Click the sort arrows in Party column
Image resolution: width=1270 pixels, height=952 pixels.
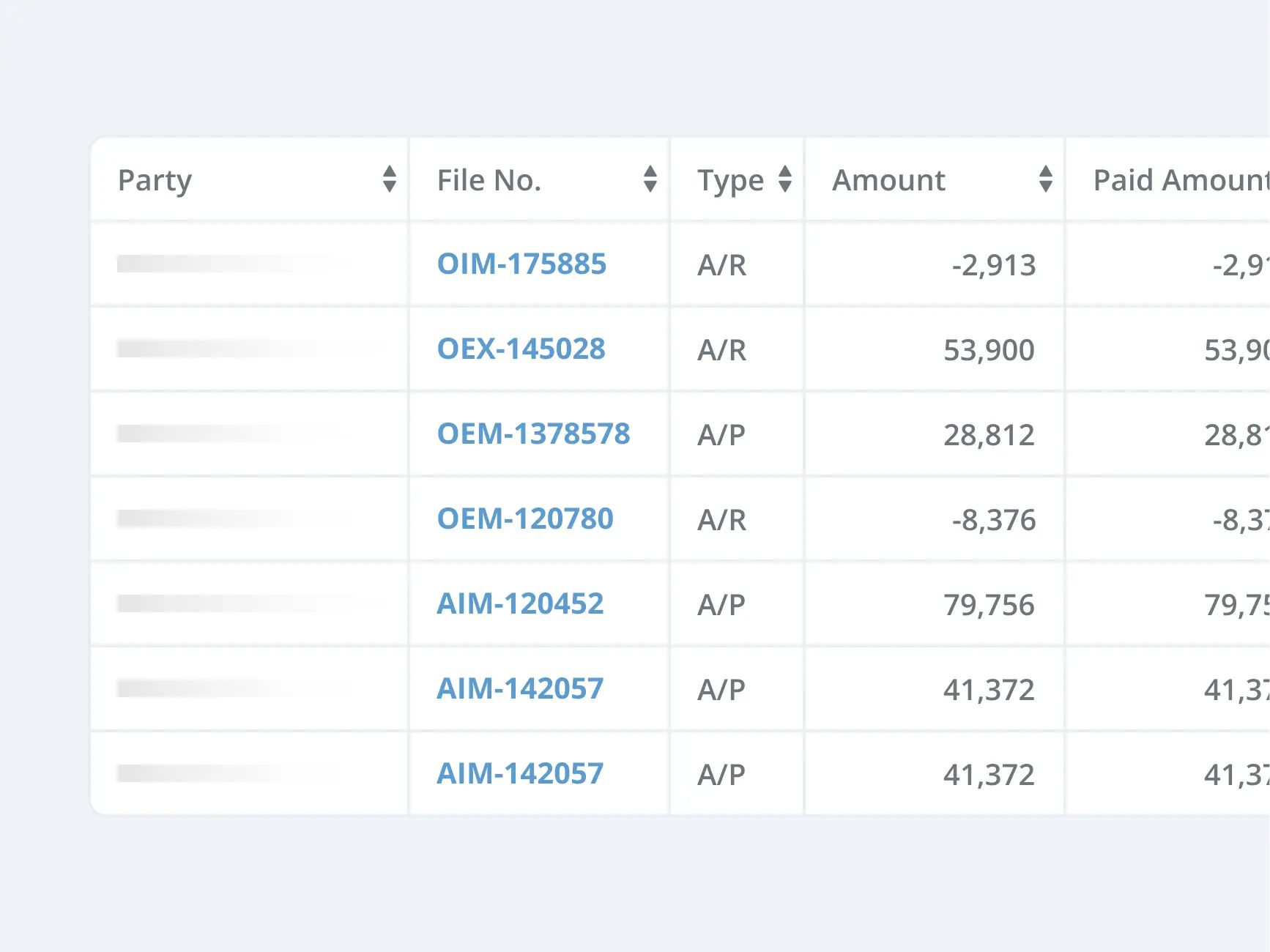point(389,179)
